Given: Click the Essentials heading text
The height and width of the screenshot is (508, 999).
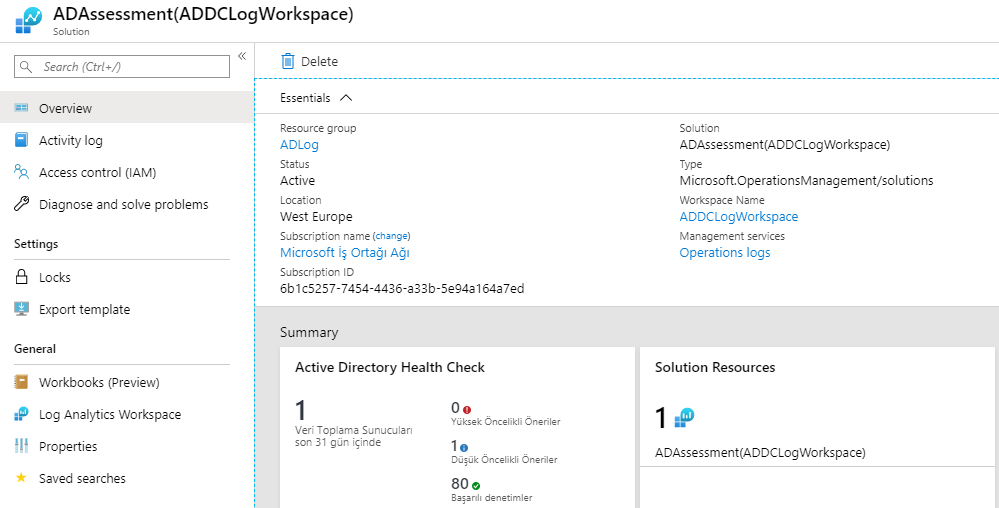Looking at the screenshot, I should [x=305, y=98].
